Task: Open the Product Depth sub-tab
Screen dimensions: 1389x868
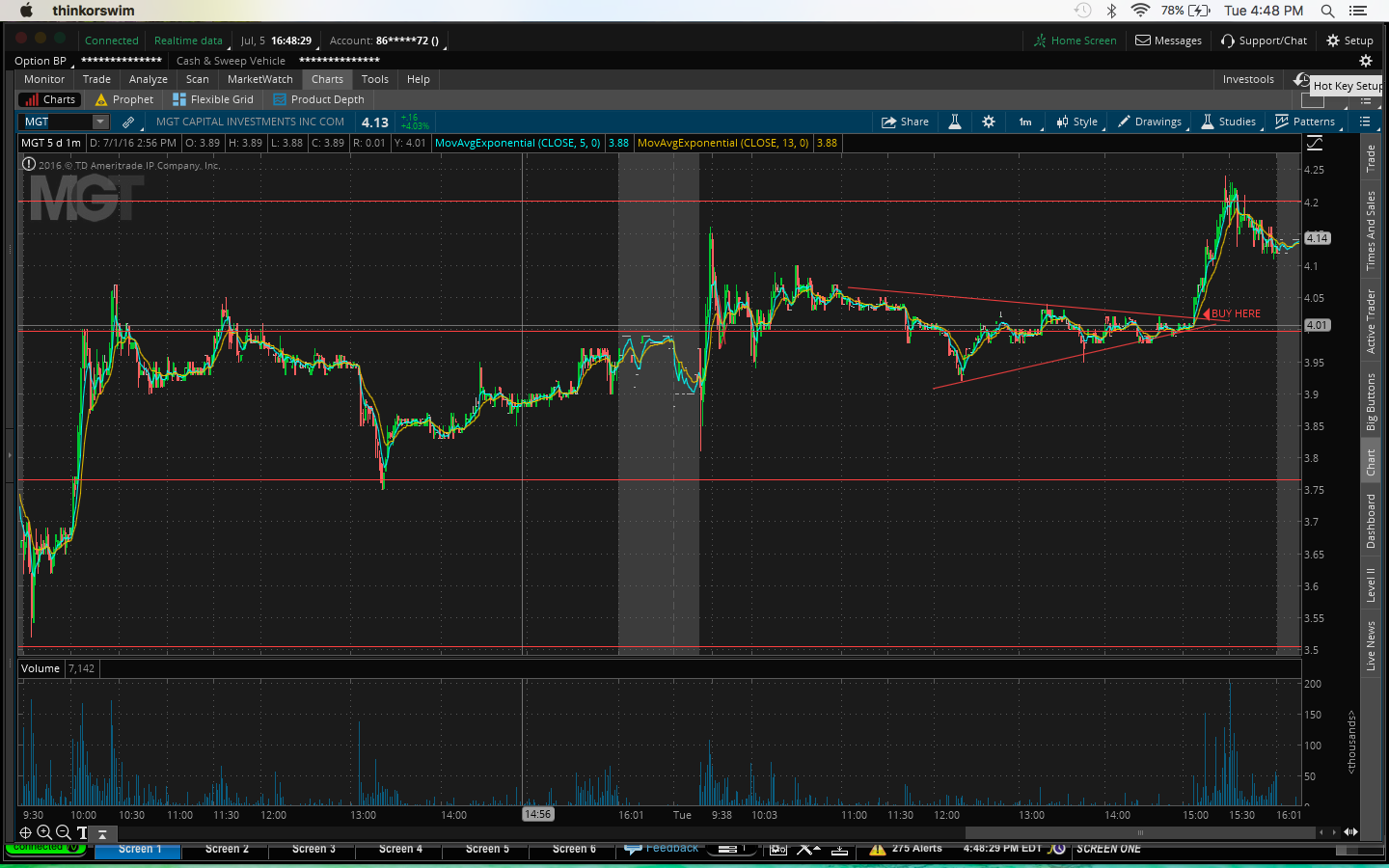Action: (319, 99)
